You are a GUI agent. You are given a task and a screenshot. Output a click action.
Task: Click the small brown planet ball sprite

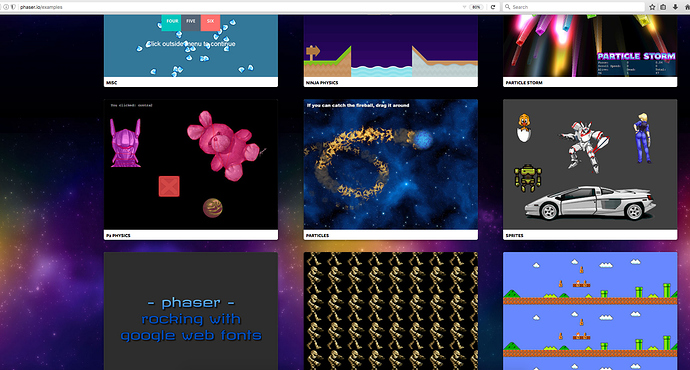click(x=213, y=208)
